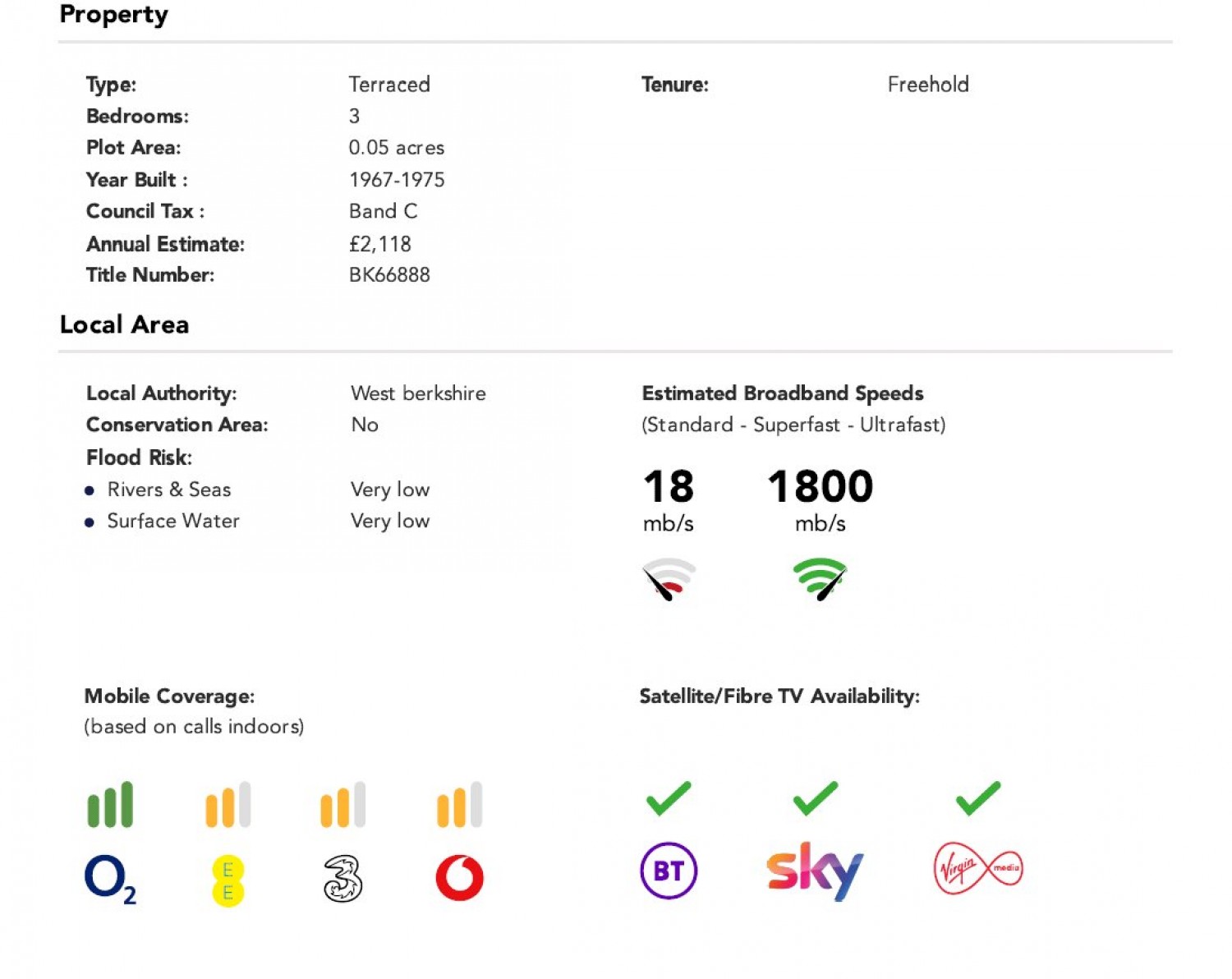Screen dimensions: 1232x979
Task: Click the 1800 mb/s speed value
Action: tap(820, 487)
